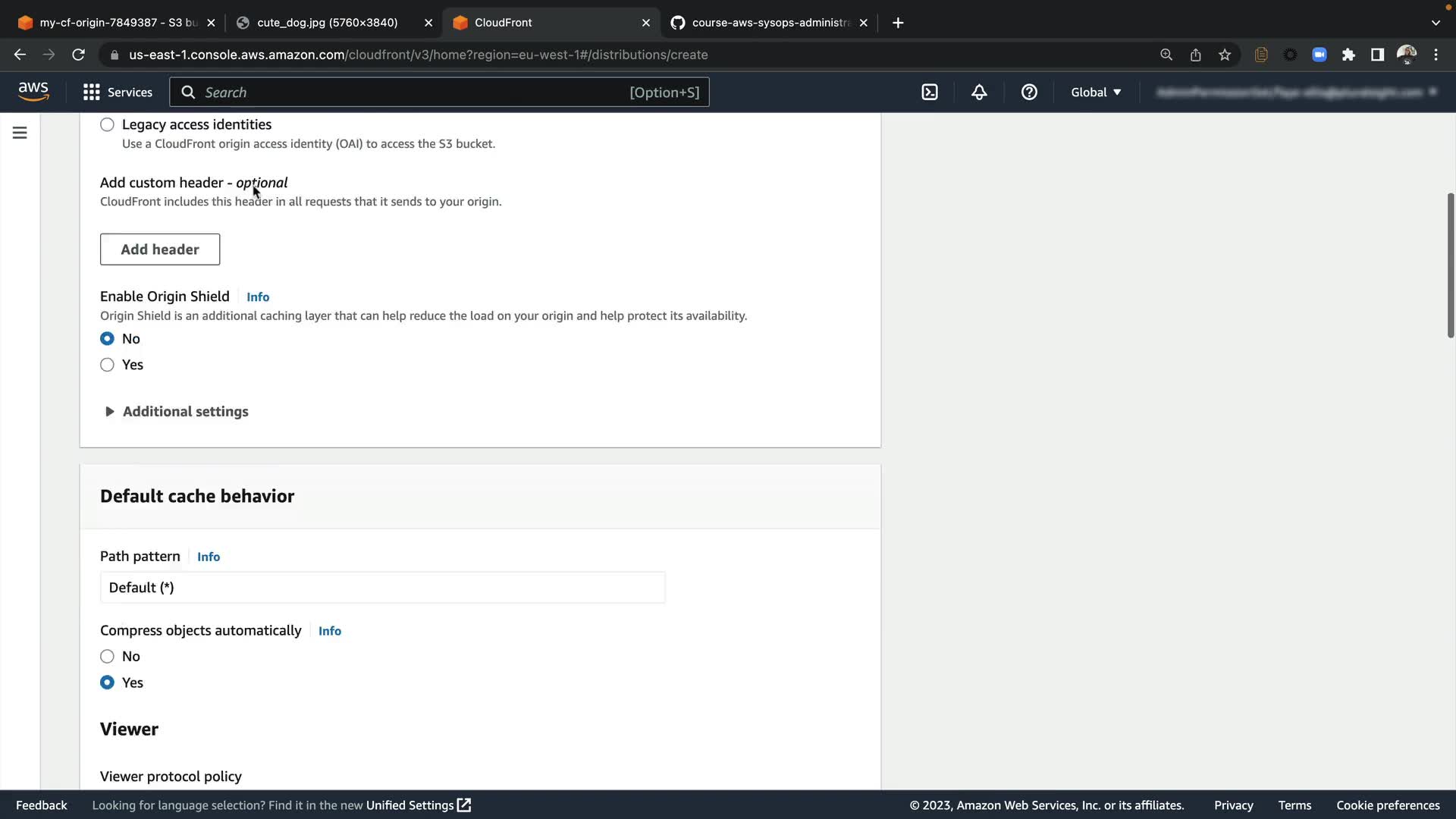Open the help question mark icon
Screen dimensions: 1456x819
[x=1029, y=92]
